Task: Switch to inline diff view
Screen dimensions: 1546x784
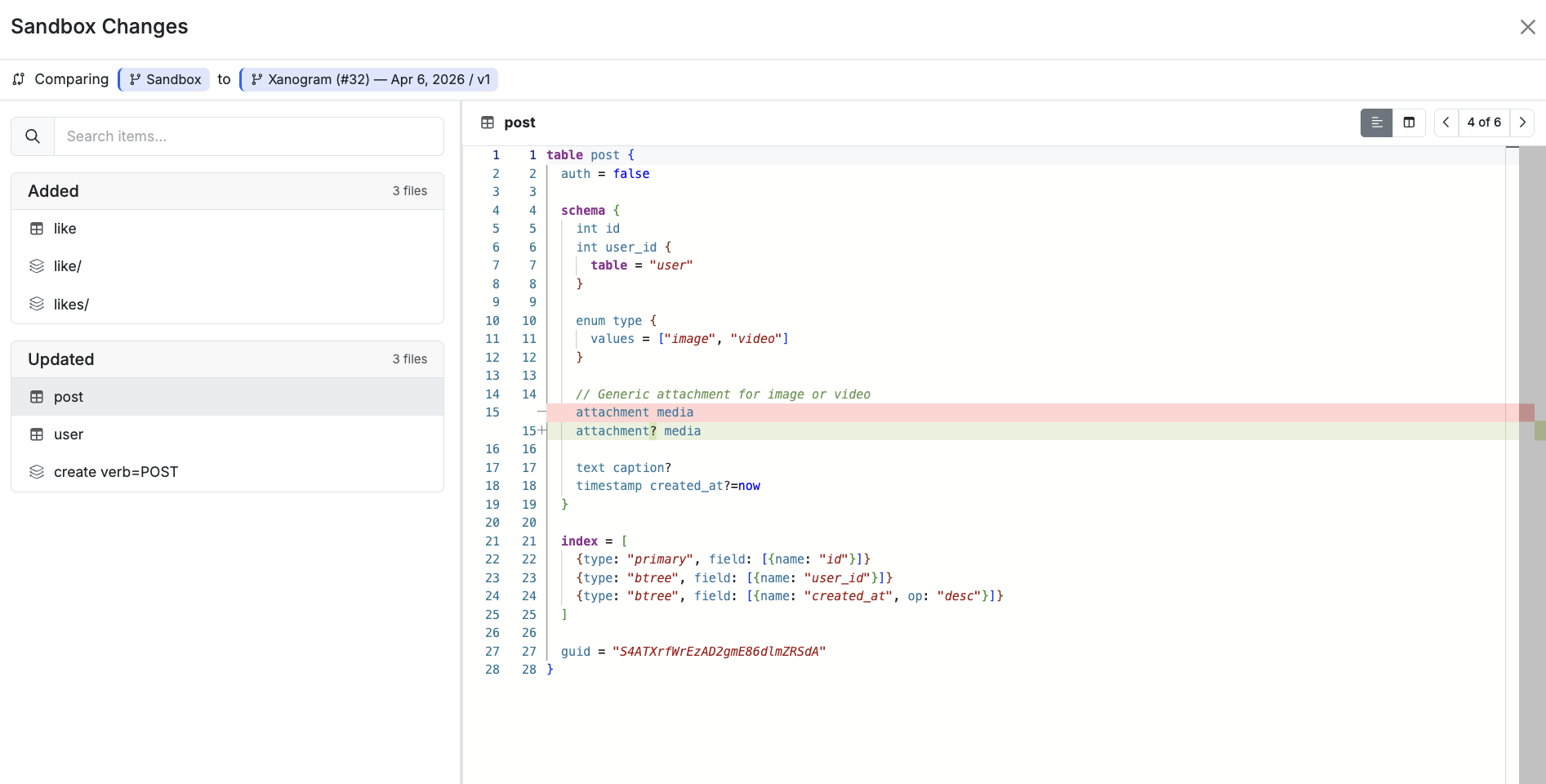Action: pos(1376,122)
